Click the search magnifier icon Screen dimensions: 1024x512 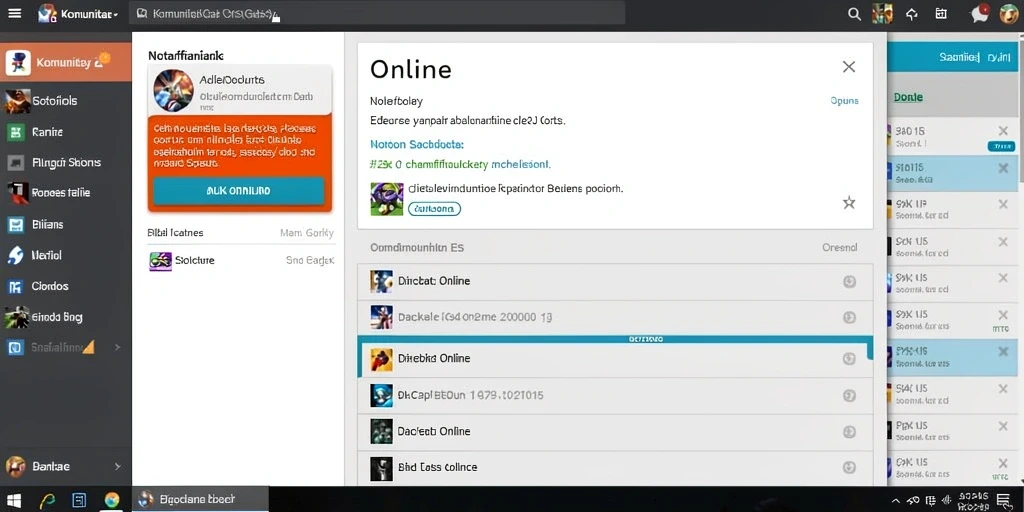coord(854,14)
